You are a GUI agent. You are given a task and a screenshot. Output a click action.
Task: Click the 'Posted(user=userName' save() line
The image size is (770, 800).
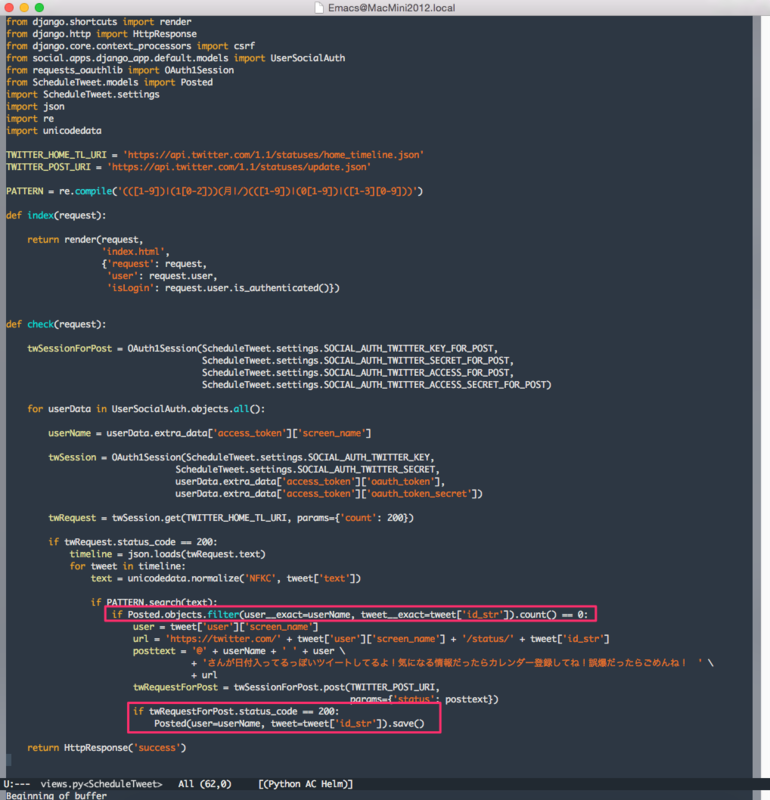289,724
